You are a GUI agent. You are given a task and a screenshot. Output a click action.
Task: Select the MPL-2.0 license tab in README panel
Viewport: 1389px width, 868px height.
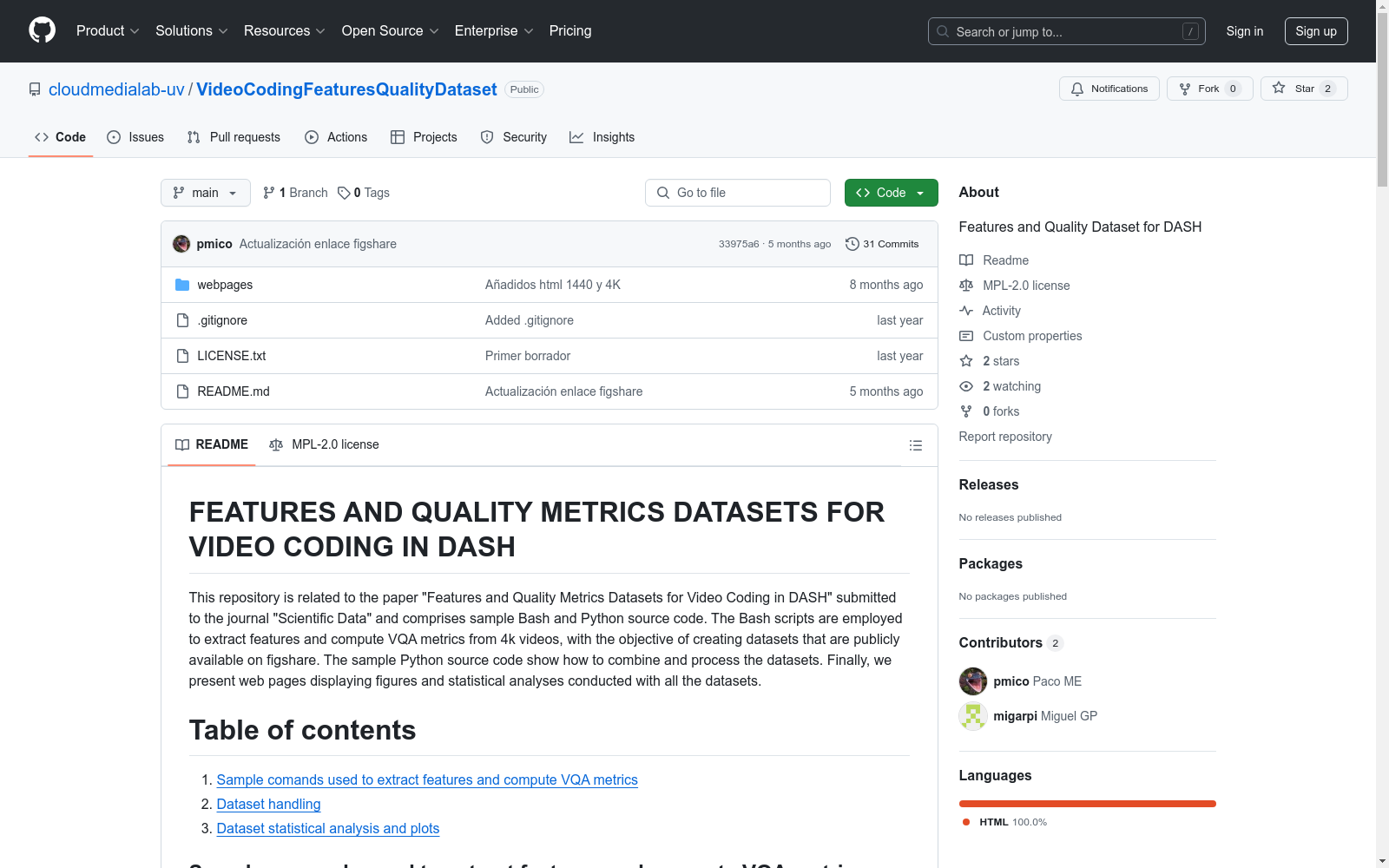[324, 444]
